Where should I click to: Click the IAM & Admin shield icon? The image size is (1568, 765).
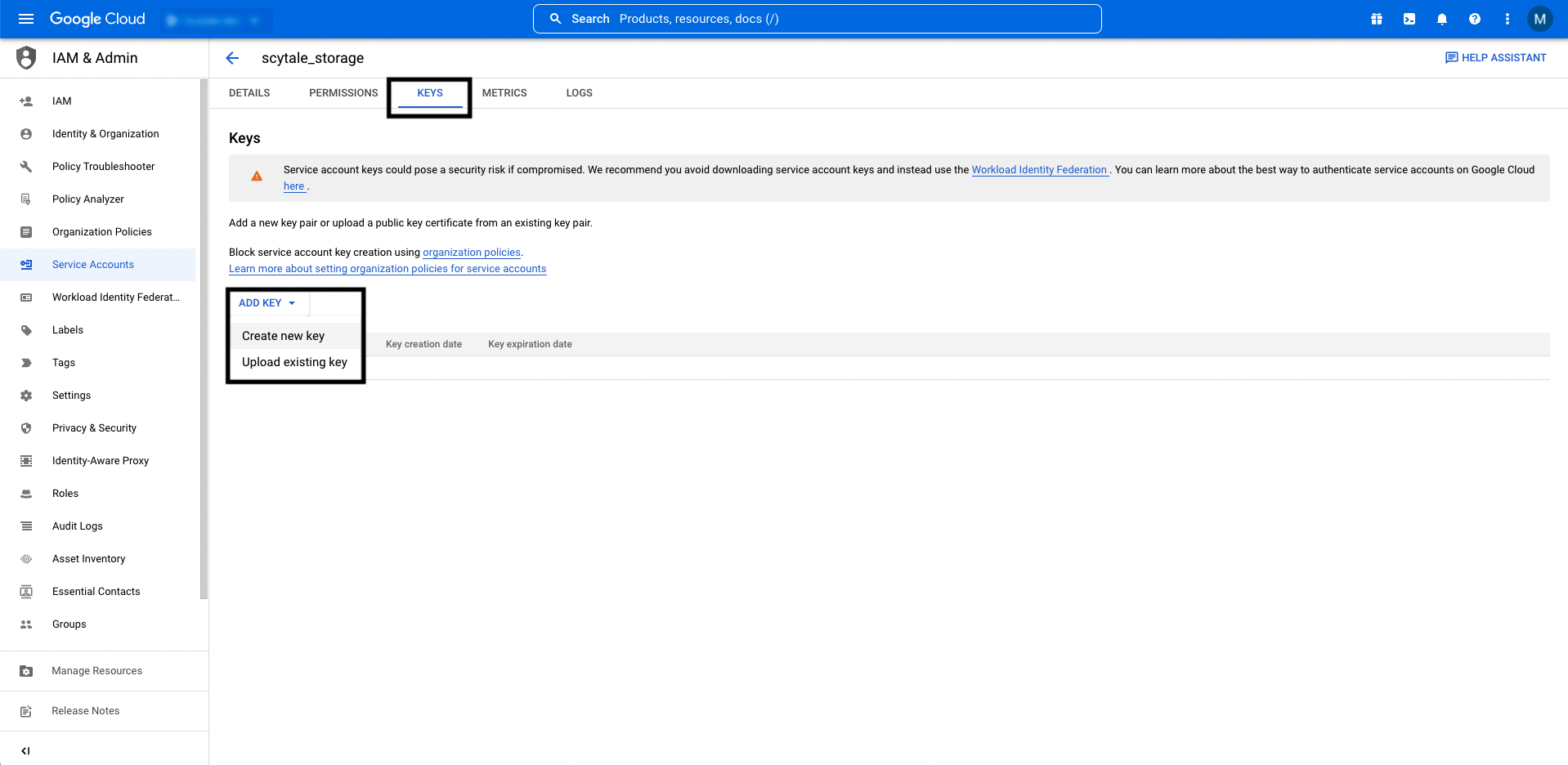tap(26, 58)
